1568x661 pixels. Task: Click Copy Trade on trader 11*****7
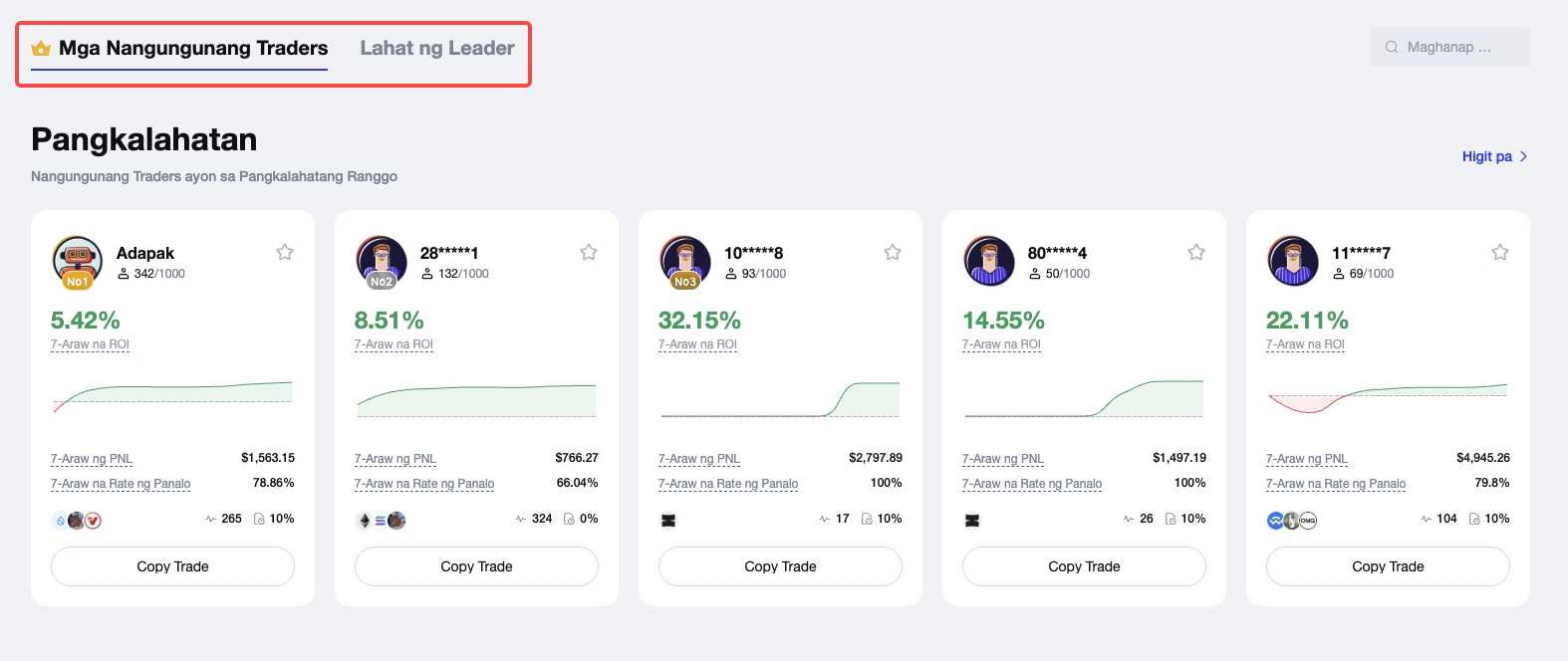click(1388, 566)
